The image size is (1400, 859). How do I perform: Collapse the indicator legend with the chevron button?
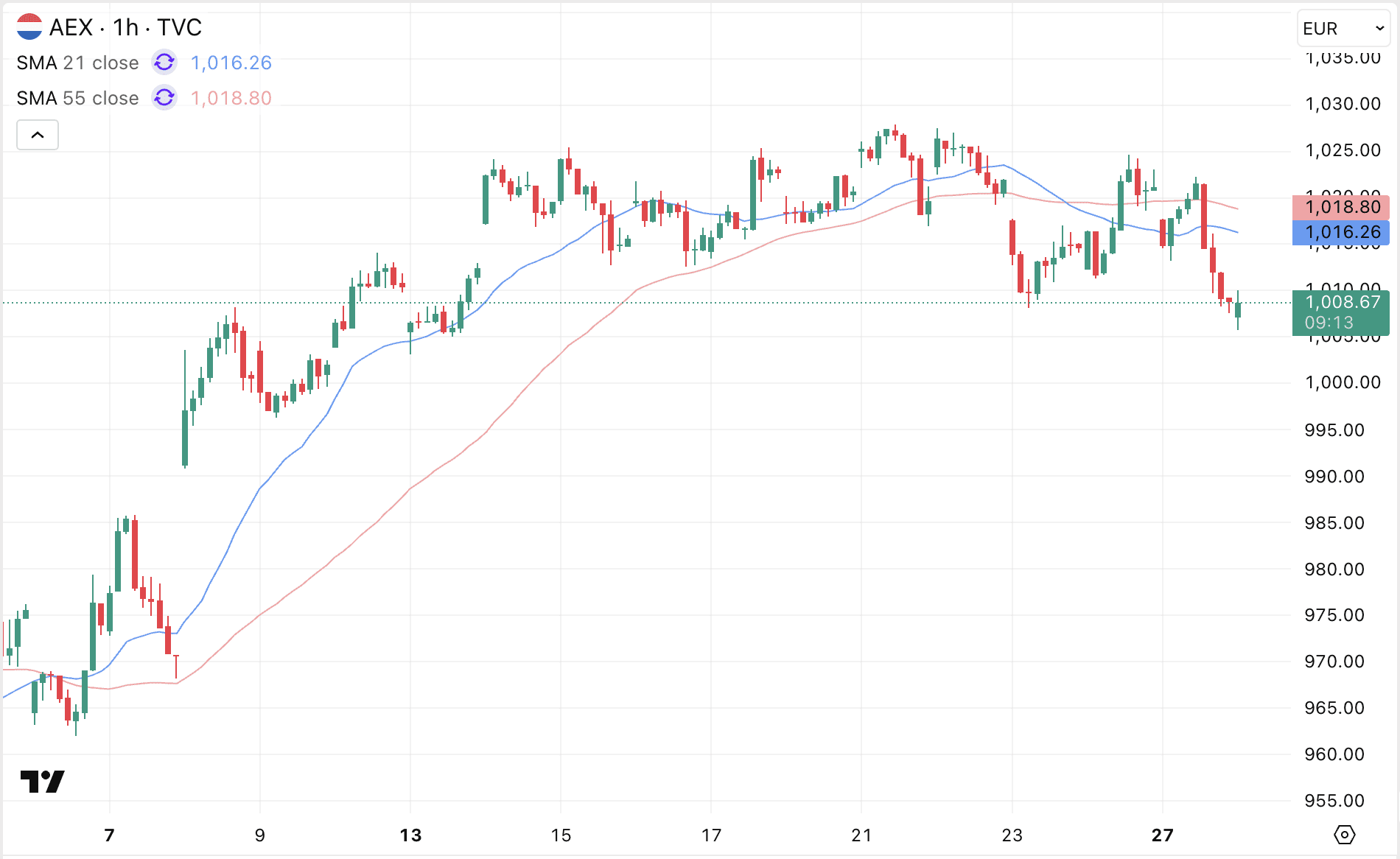[37, 135]
